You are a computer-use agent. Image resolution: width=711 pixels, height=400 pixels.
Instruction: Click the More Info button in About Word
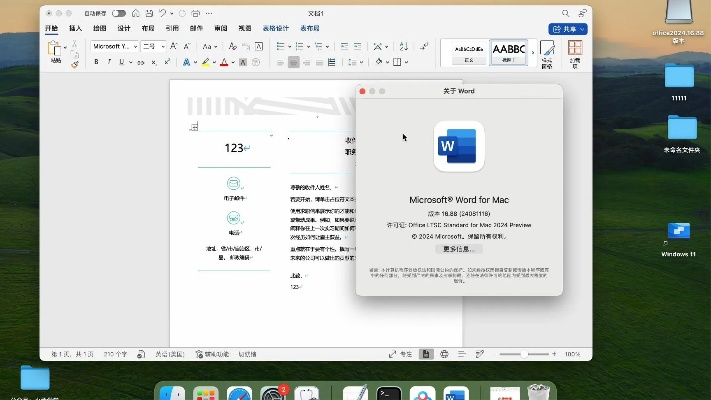460,248
